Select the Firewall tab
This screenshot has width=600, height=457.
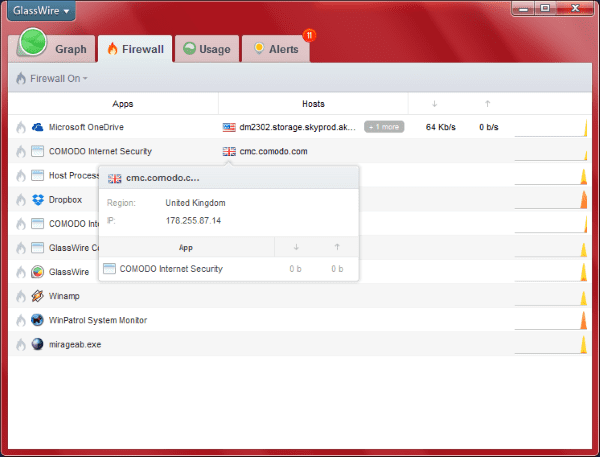click(135, 49)
